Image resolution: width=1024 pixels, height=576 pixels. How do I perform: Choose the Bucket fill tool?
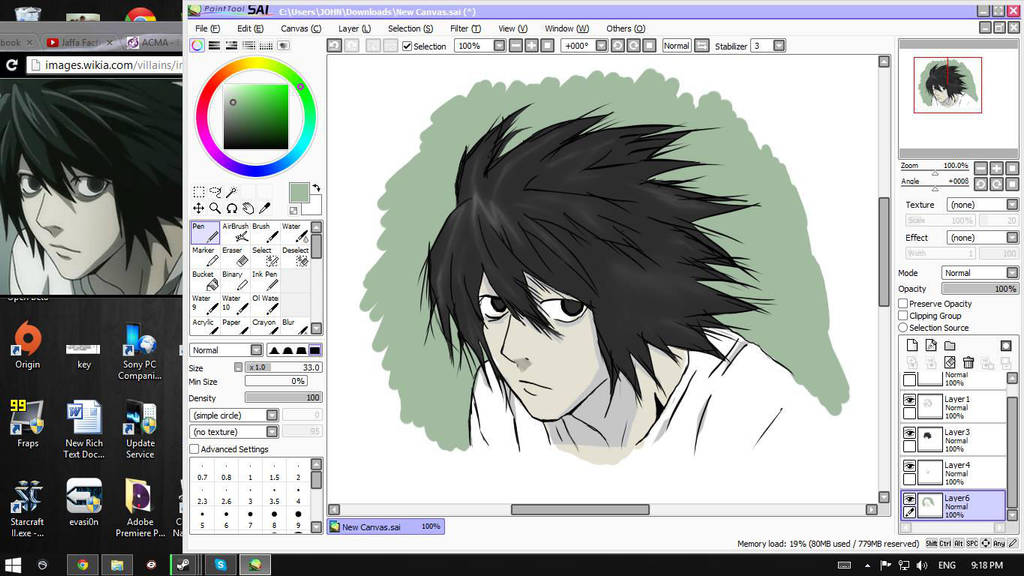[x=204, y=280]
